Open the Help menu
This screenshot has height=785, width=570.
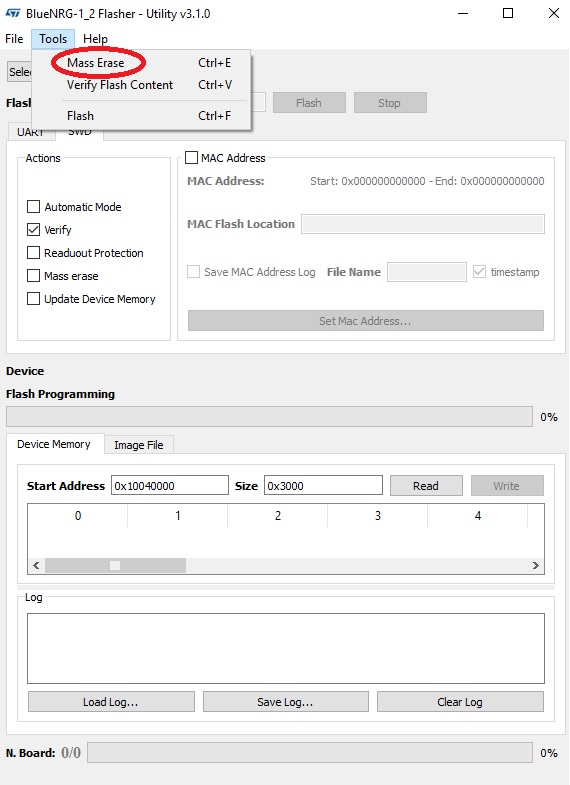pos(95,39)
